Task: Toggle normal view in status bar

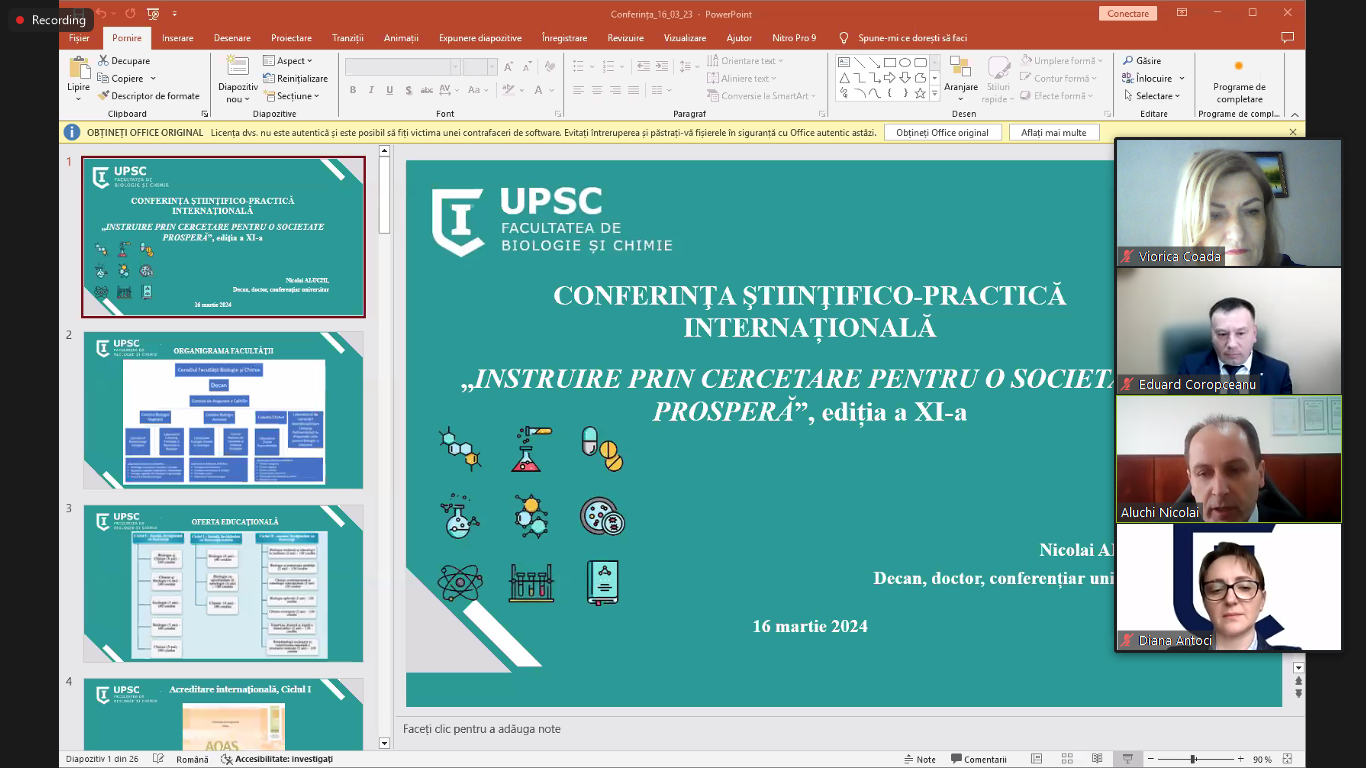Action: (1037, 759)
